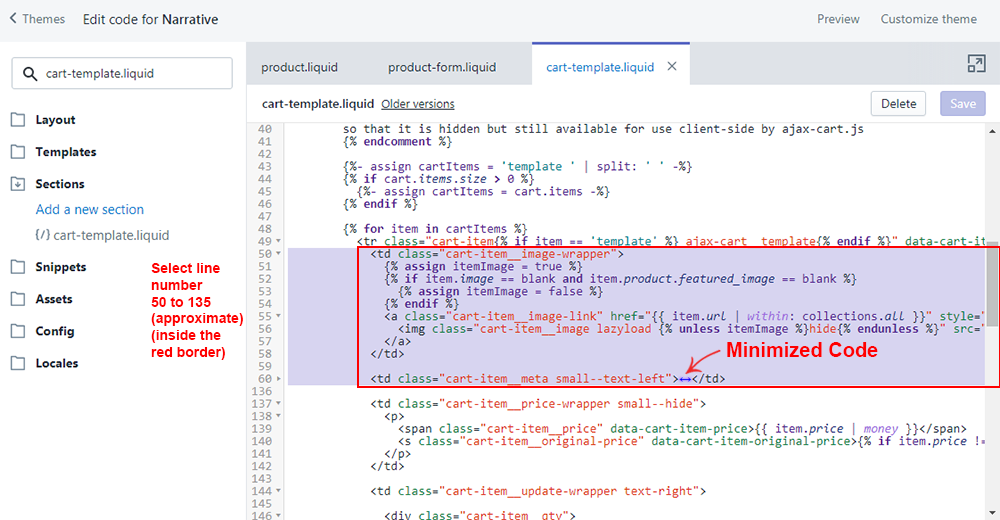The width and height of the screenshot is (1000, 520).
Task: Expand the minimized code arrow on line 60
Action: click(x=685, y=379)
